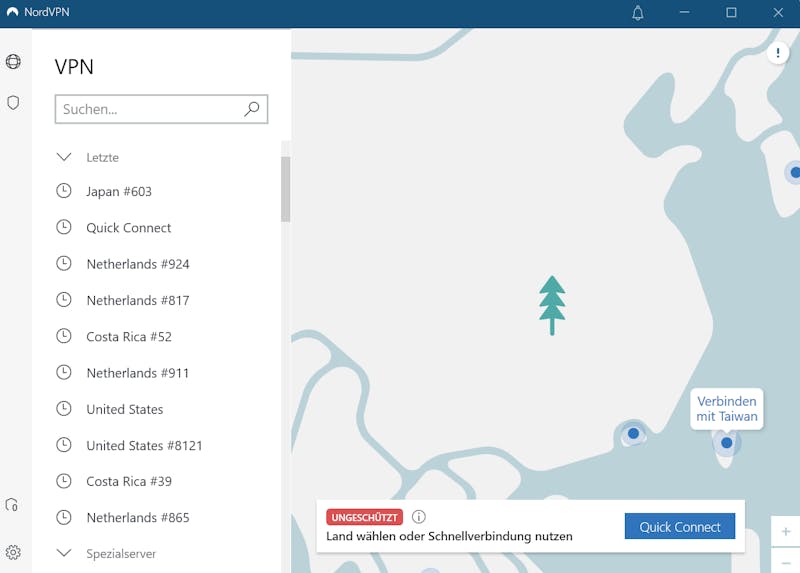
Task: Connect to Netherlands #924
Action: click(138, 264)
